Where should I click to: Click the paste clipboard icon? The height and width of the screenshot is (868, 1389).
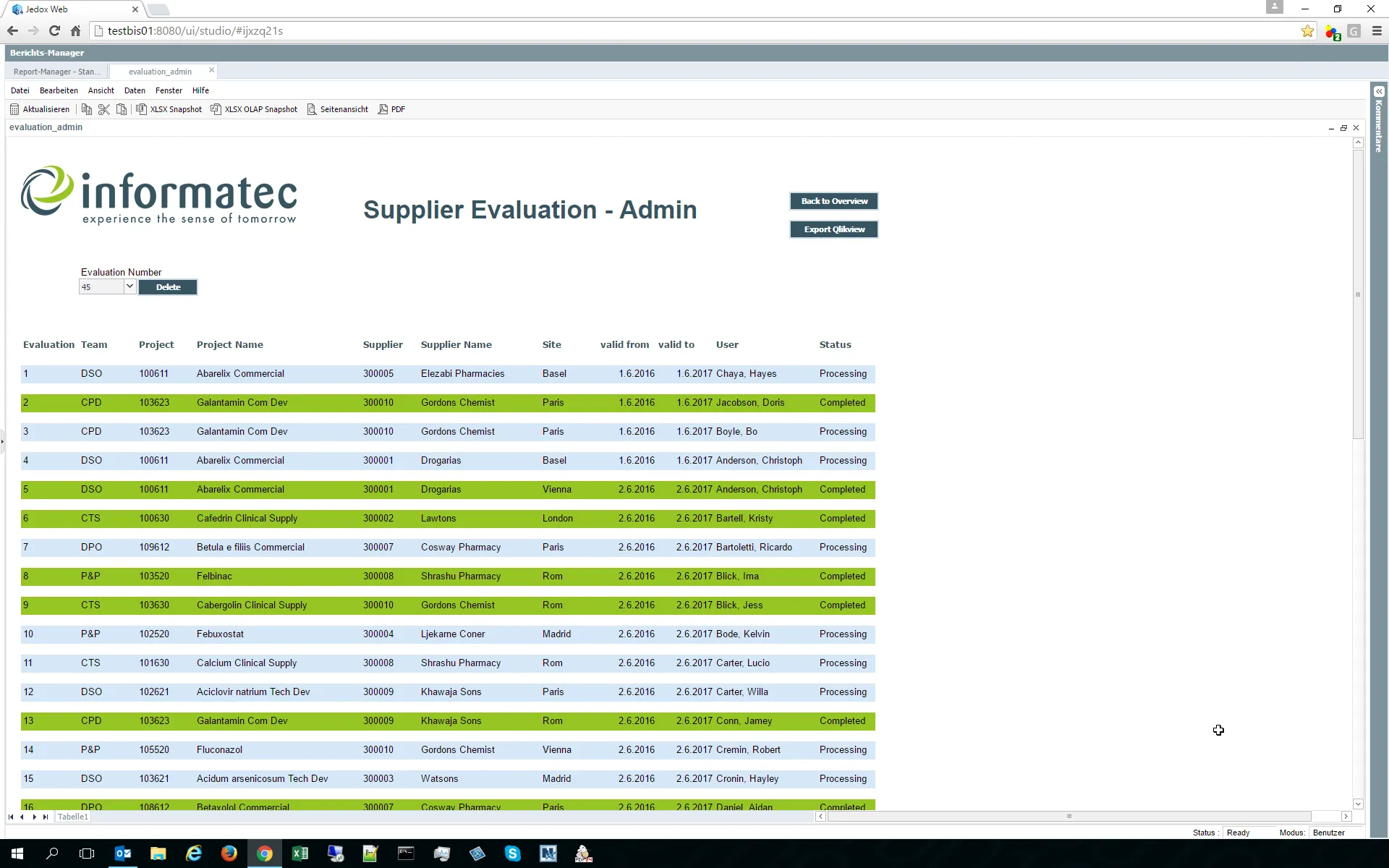[122, 109]
